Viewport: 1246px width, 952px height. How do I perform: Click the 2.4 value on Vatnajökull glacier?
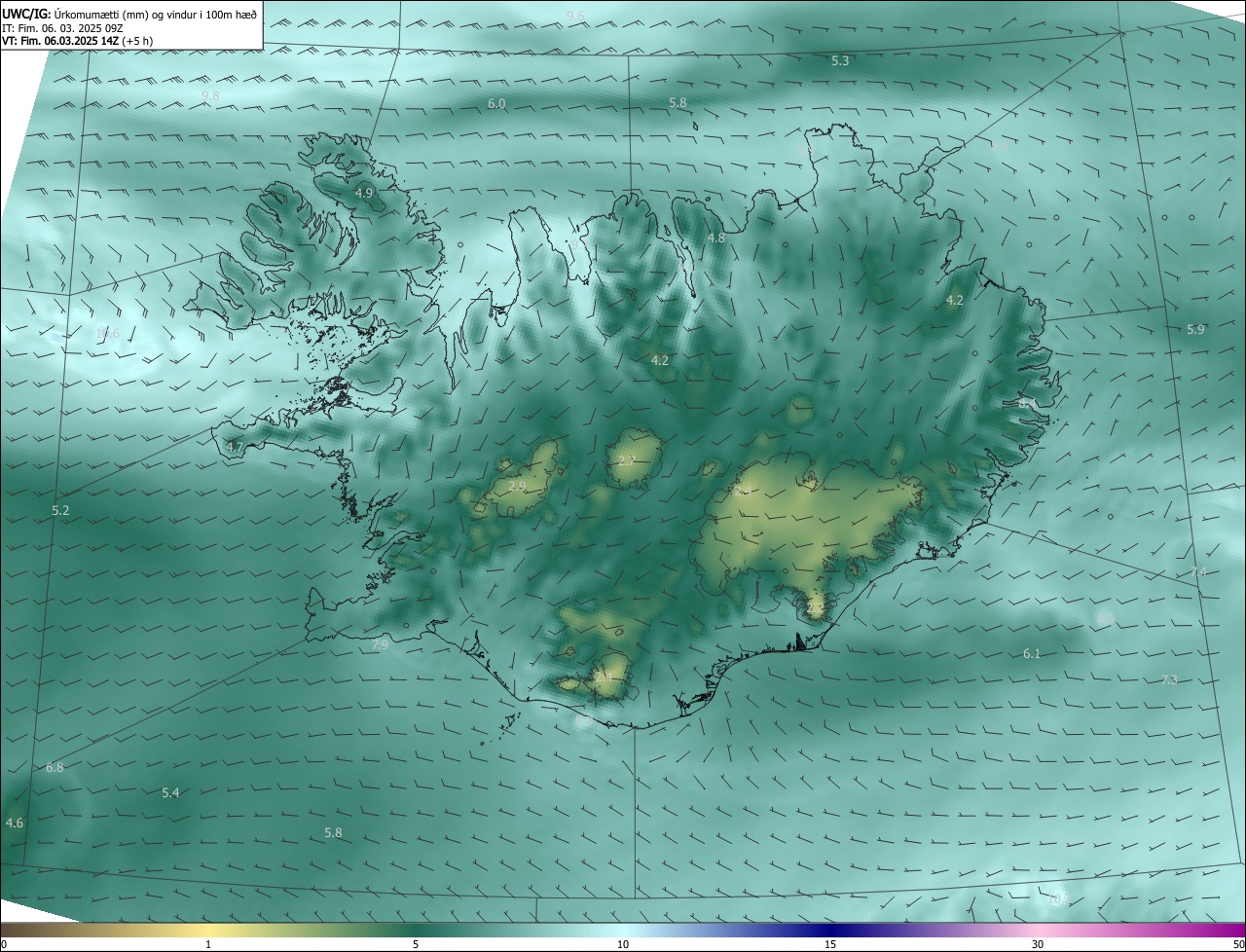(x=745, y=491)
